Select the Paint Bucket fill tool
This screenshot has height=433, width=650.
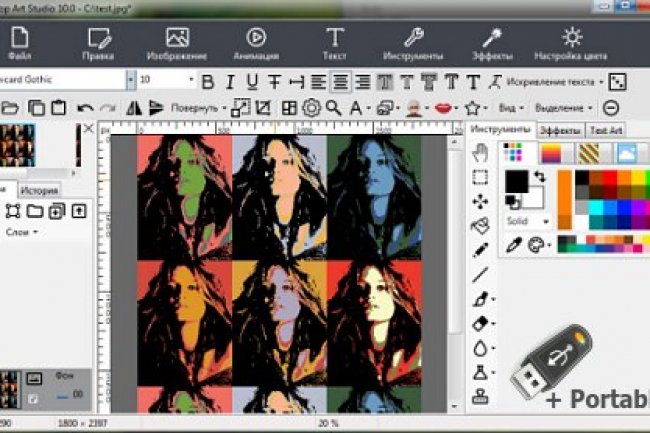click(x=480, y=225)
